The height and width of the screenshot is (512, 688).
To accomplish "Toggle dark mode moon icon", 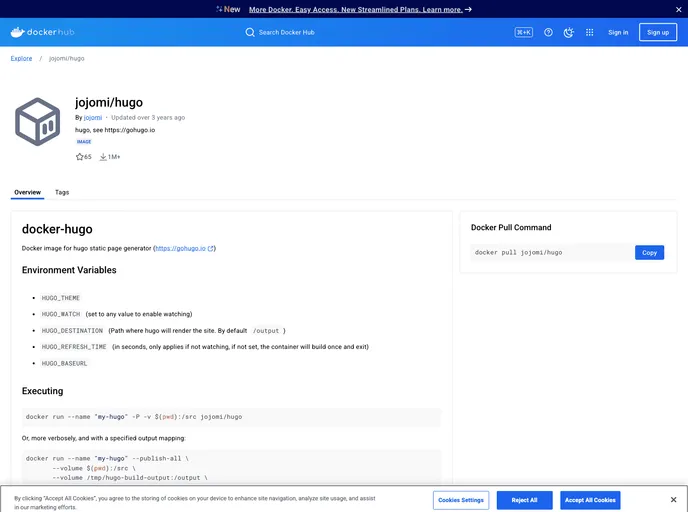I will coord(569,32).
